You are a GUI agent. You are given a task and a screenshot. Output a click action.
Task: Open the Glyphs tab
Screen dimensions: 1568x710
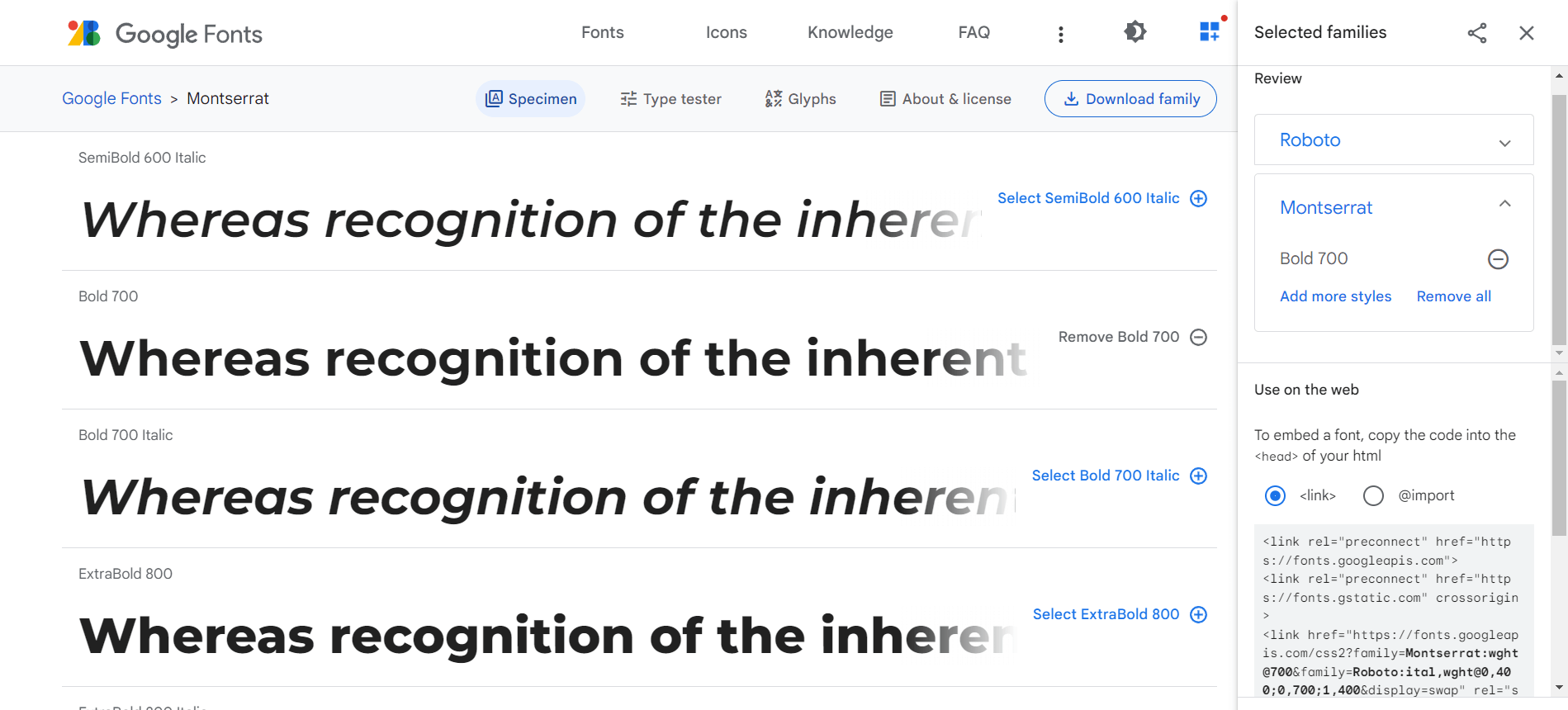(800, 99)
